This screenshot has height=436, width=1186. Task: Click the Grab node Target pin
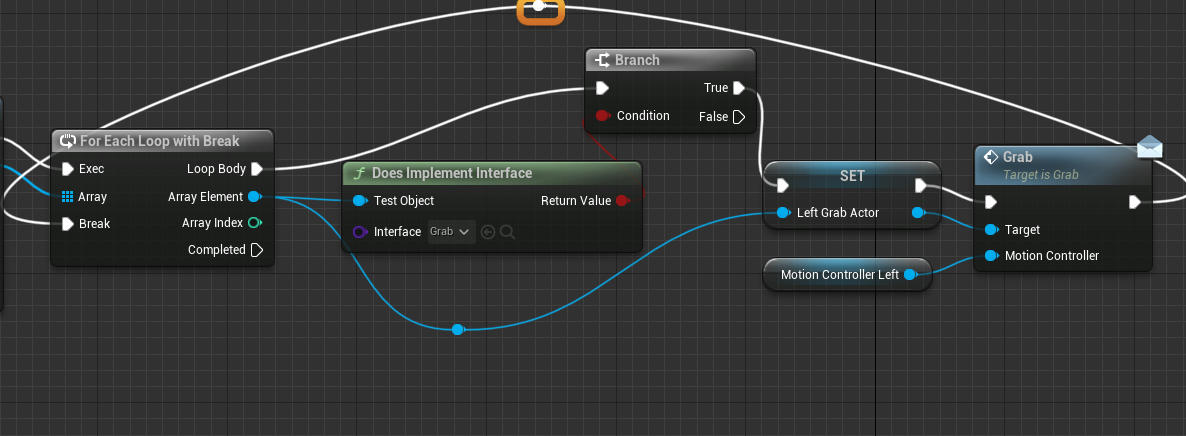coord(991,229)
